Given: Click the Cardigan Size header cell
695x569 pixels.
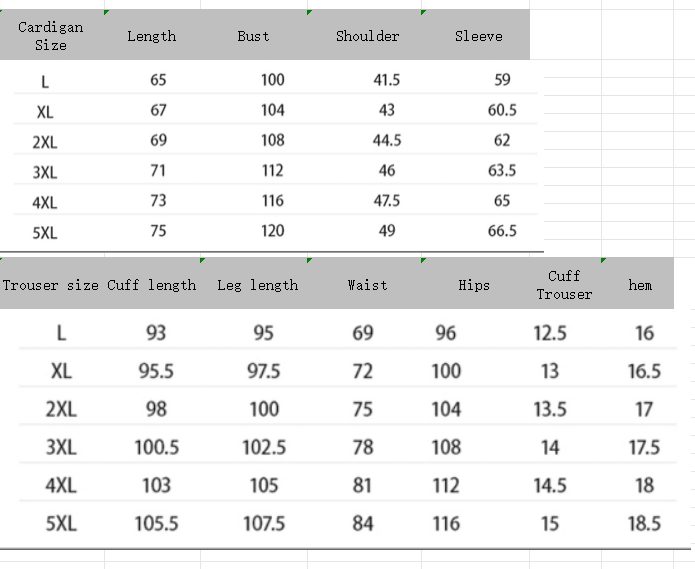Looking at the screenshot, I should pyautogui.click(x=51, y=36).
